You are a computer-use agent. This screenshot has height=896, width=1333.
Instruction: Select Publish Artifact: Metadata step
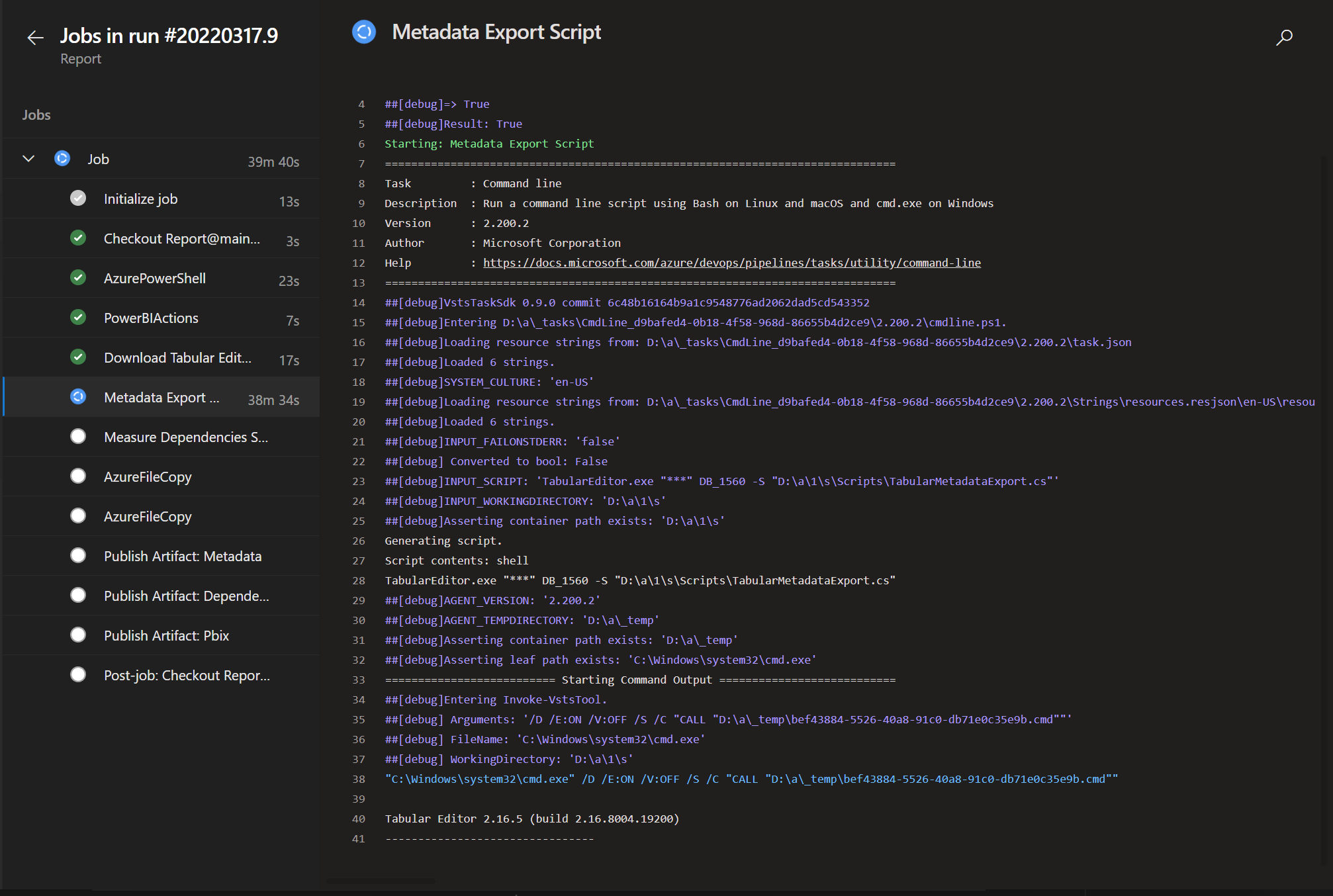(183, 557)
